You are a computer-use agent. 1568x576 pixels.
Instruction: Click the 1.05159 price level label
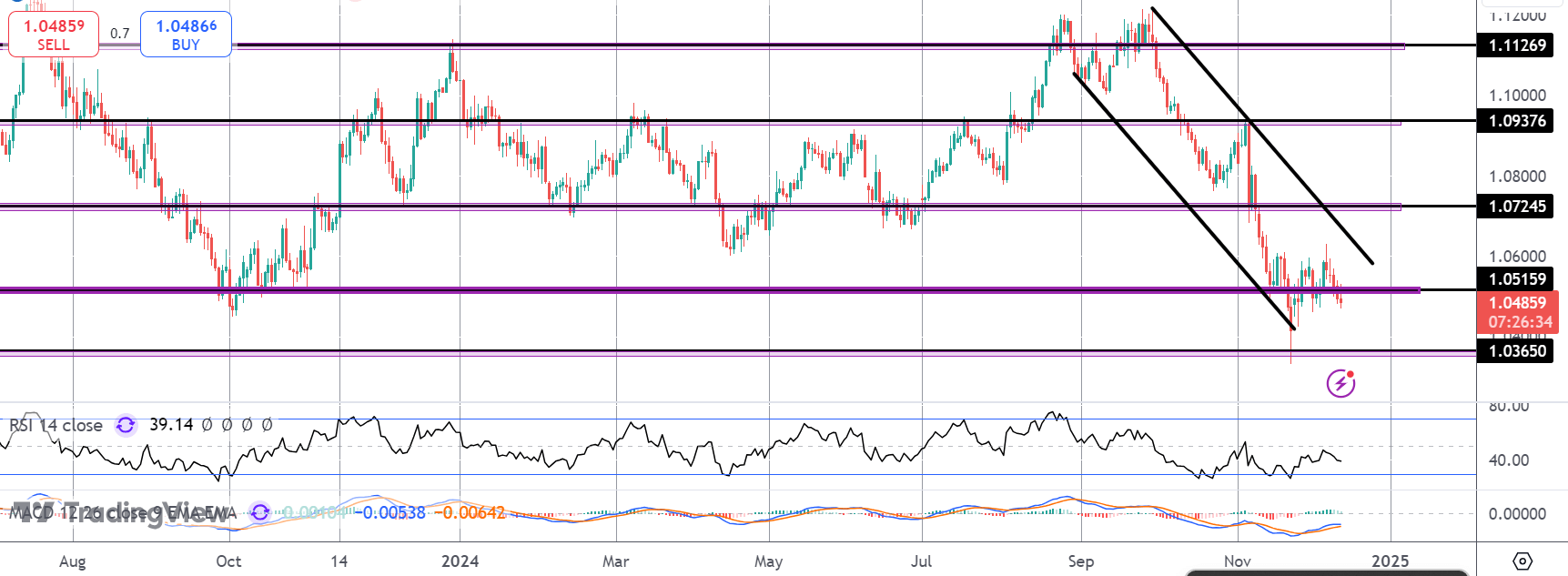(x=1517, y=278)
